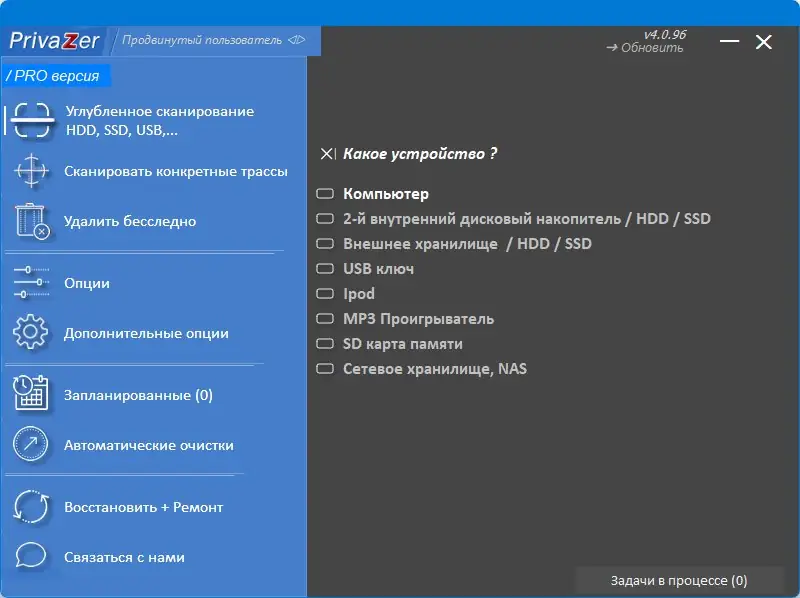Check the Ipod device checkbox
Image resolution: width=800 pixels, height=598 pixels.
324,293
